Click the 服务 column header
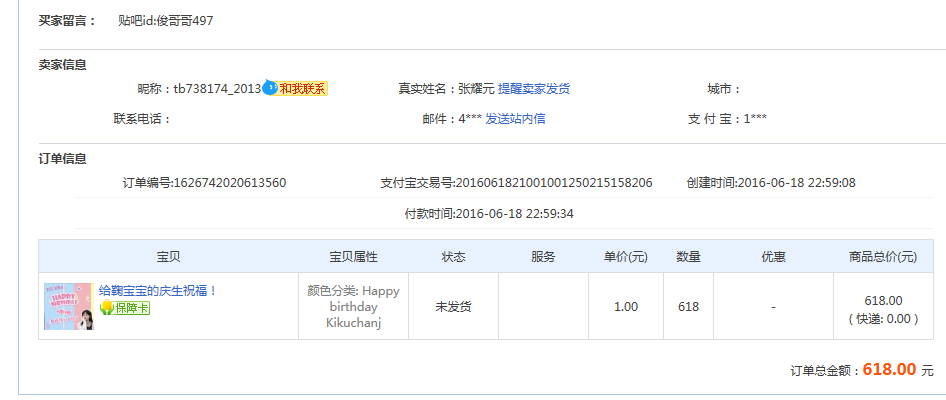The image size is (946, 400). point(543,257)
